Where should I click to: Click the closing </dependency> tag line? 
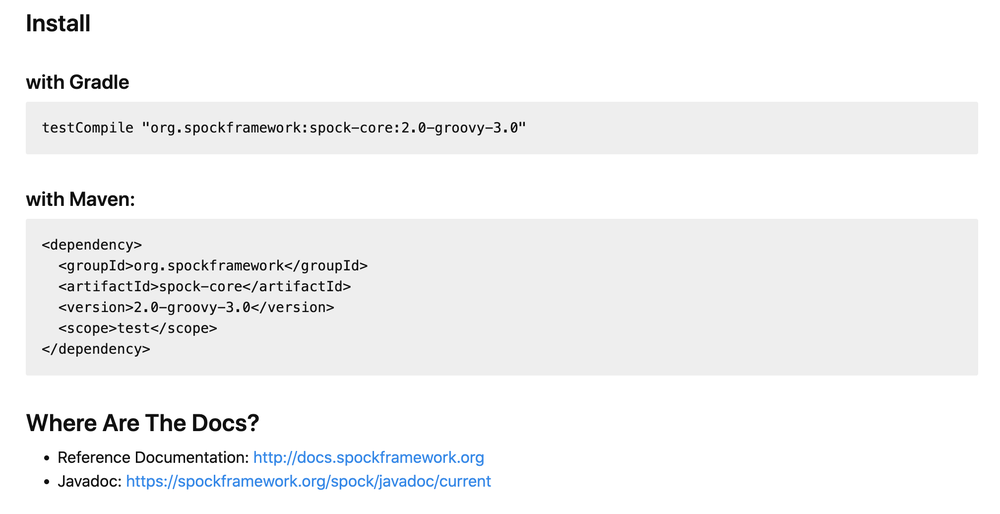96,349
